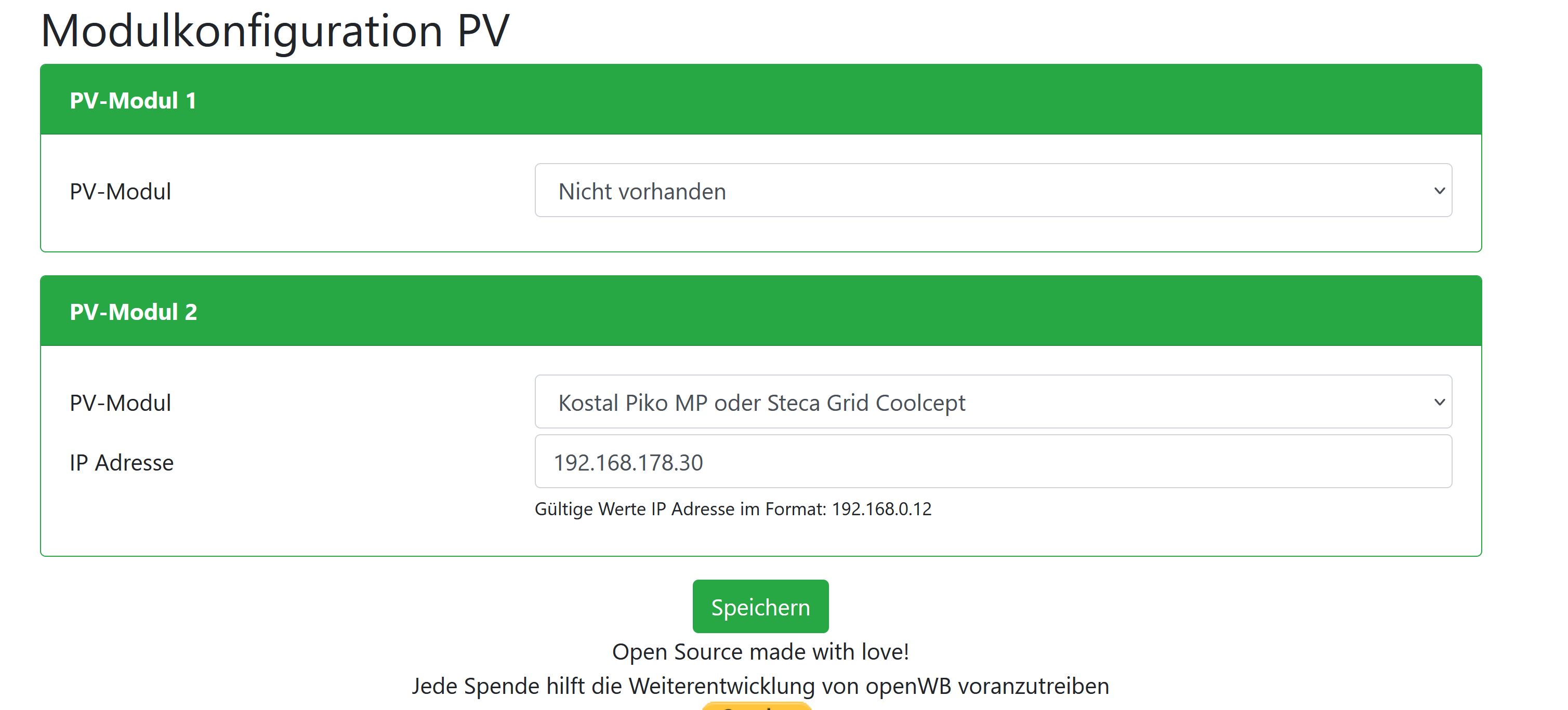The height and width of the screenshot is (710, 1568).
Task: Click the example IP '192.168.0.12' in hint
Action: point(881,508)
